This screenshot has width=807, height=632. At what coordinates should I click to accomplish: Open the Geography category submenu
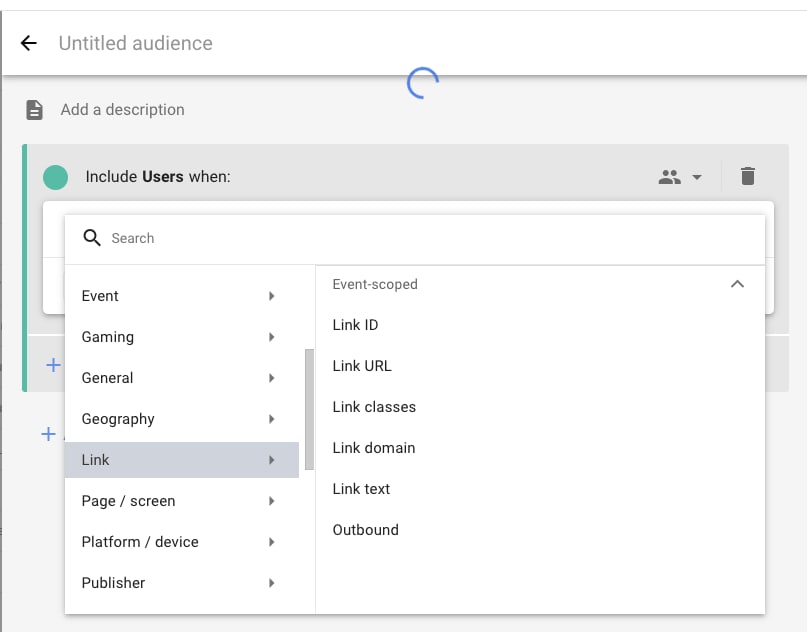[x=180, y=419]
